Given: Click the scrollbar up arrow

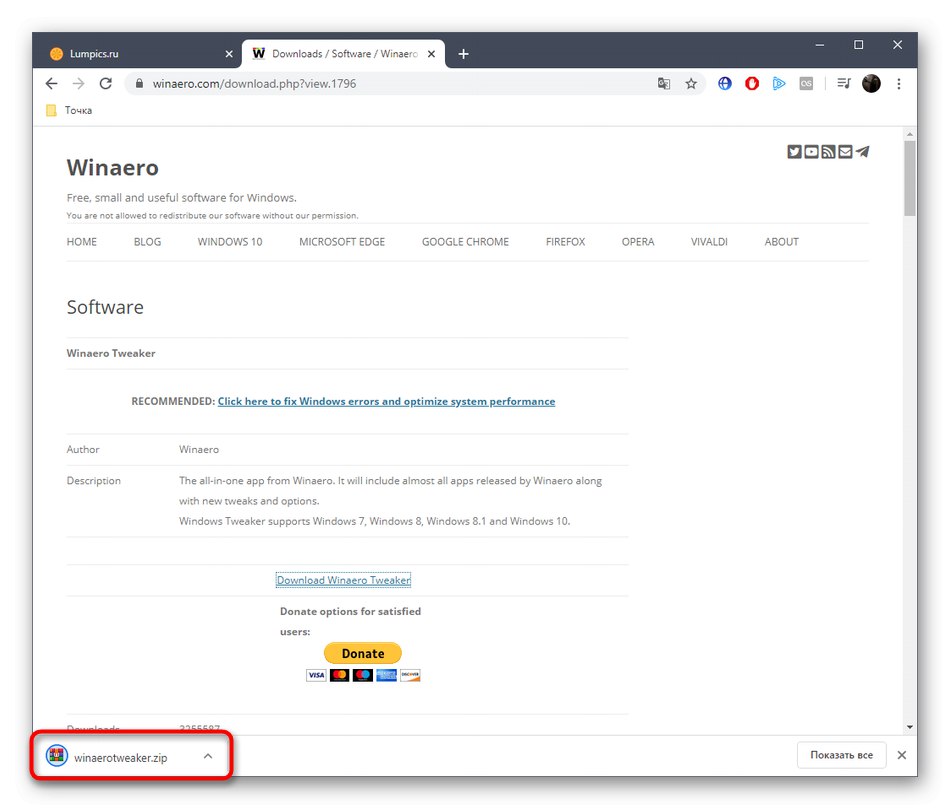Looking at the screenshot, I should [909, 133].
